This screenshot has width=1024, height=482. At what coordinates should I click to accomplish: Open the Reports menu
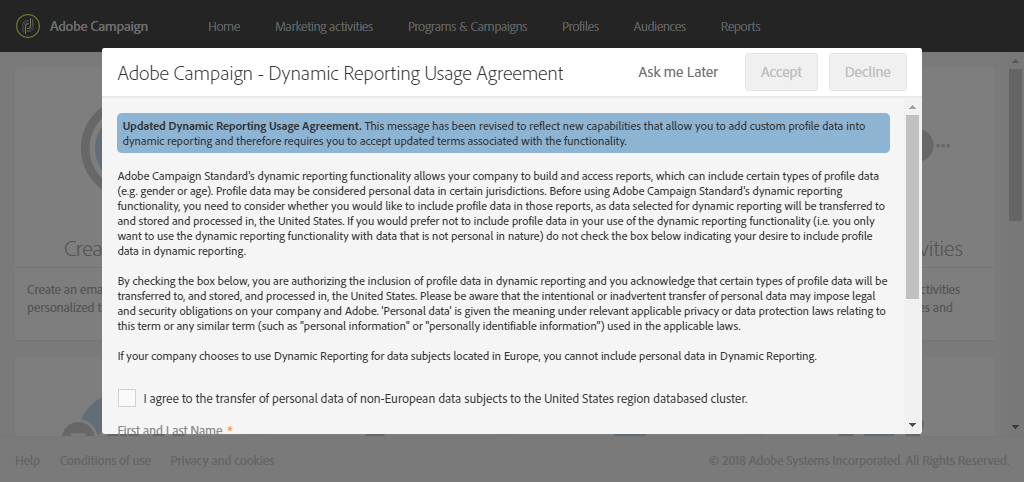[741, 27]
